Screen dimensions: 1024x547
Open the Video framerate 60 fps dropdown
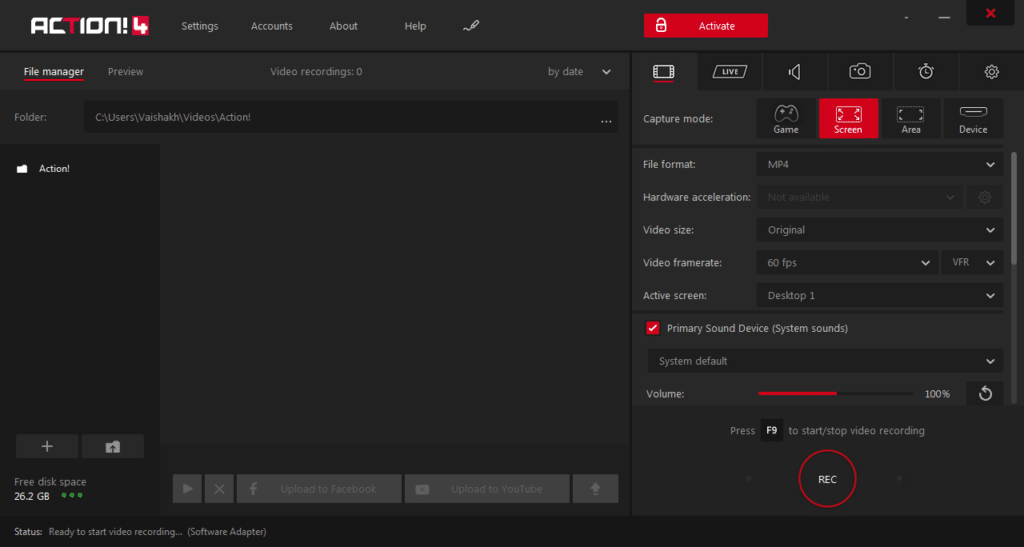[x=847, y=262]
